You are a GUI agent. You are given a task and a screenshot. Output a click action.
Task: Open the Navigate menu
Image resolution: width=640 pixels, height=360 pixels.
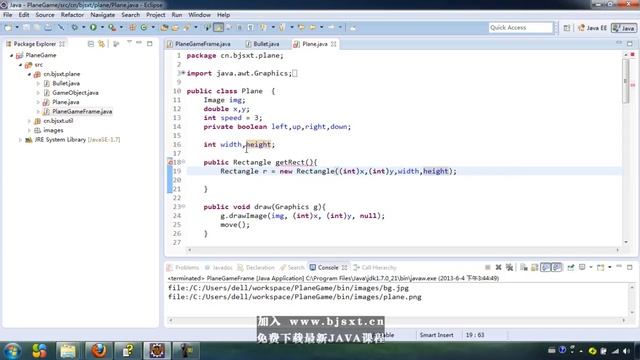102,15
